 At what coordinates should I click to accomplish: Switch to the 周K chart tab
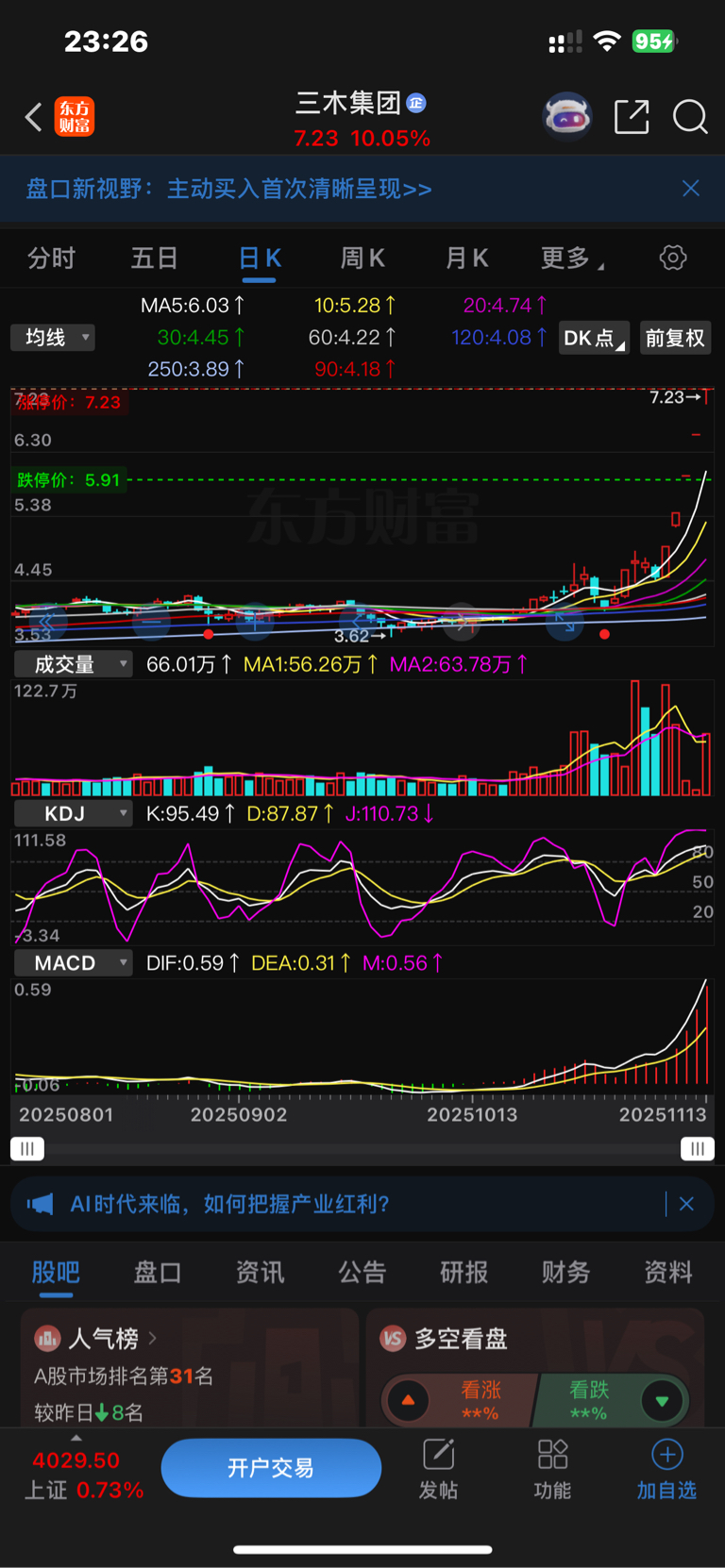[362, 259]
